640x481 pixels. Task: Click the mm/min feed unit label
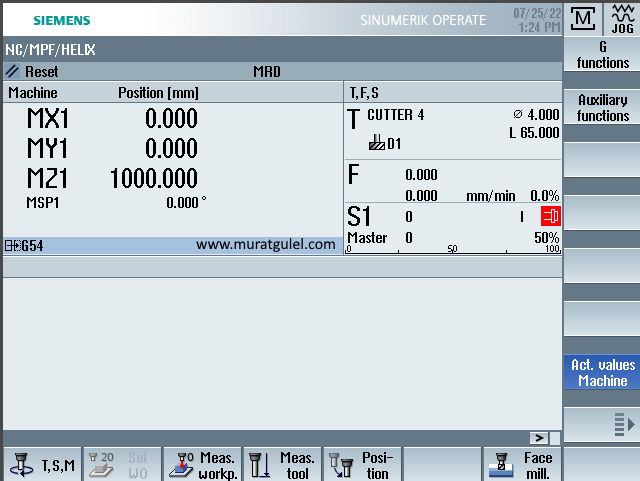[x=491, y=196]
